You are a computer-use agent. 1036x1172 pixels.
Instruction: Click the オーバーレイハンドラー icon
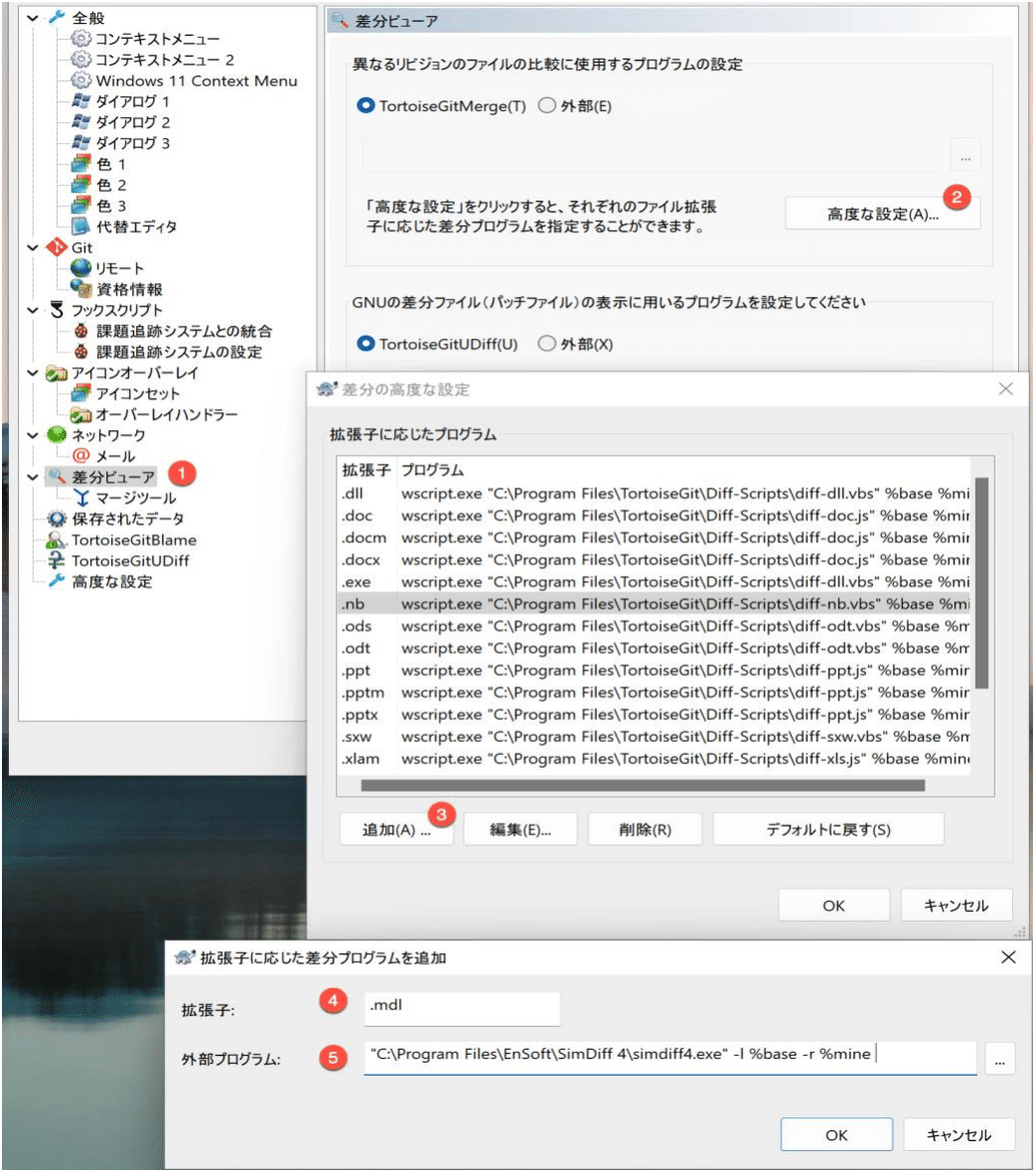(x=80, y=414)
